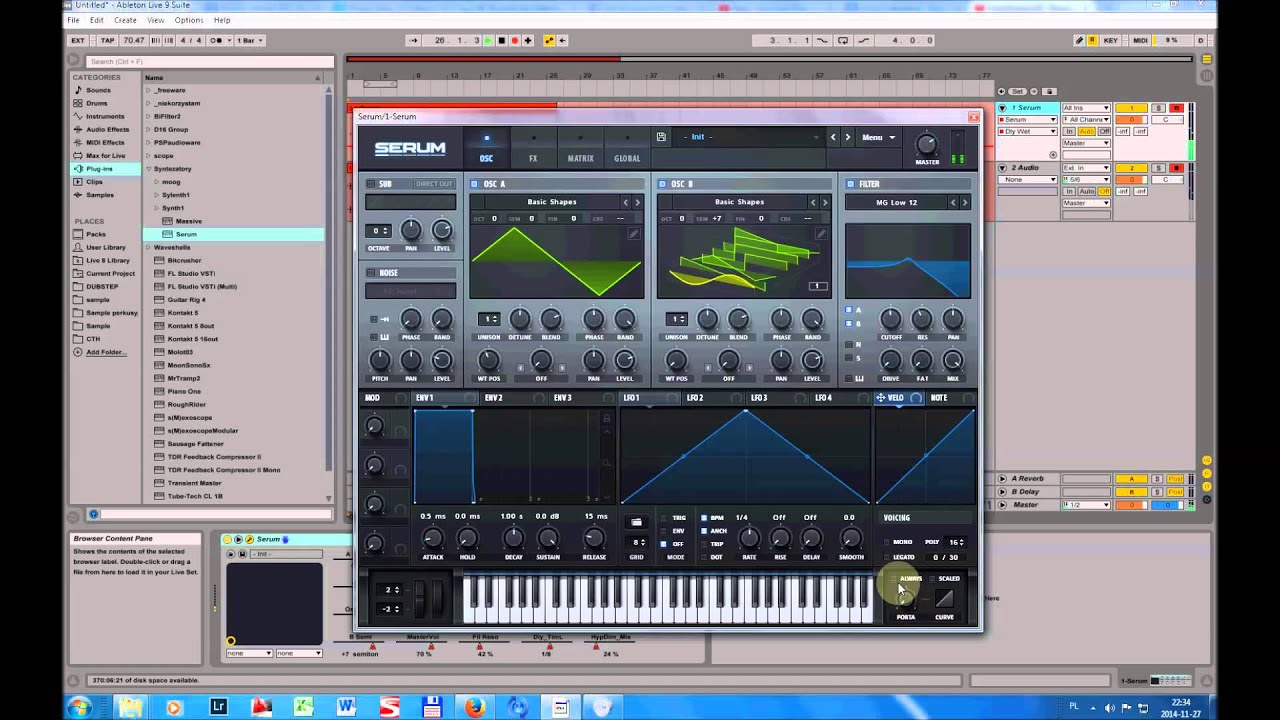This screenshot has height=720, width=1280.
Task: Click the tempo field showing 70.47
Action: click(x=133, y=41)
